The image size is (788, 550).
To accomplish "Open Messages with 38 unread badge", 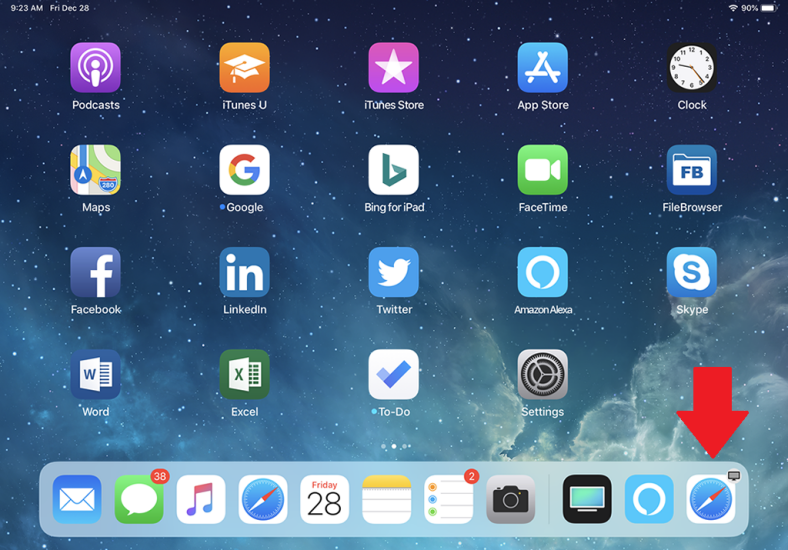I will coord(139,499).
